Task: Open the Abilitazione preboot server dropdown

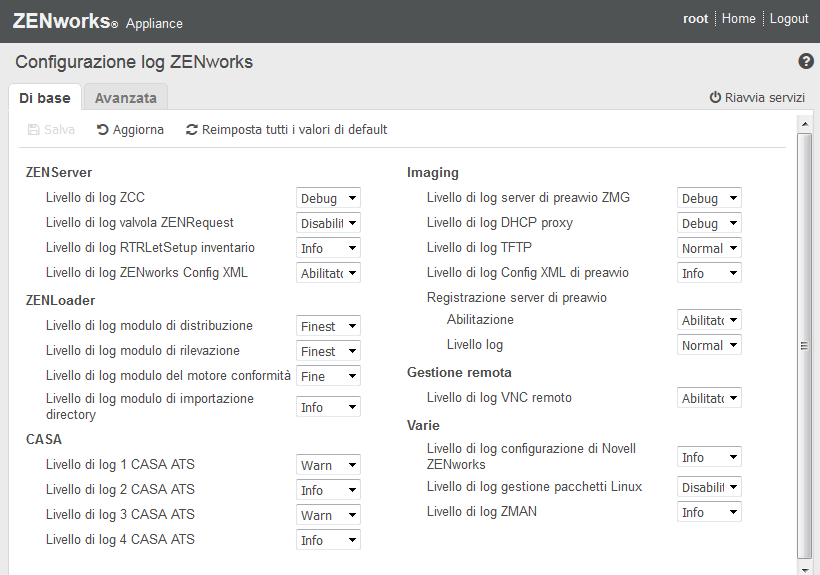Action: pos(709,320)
